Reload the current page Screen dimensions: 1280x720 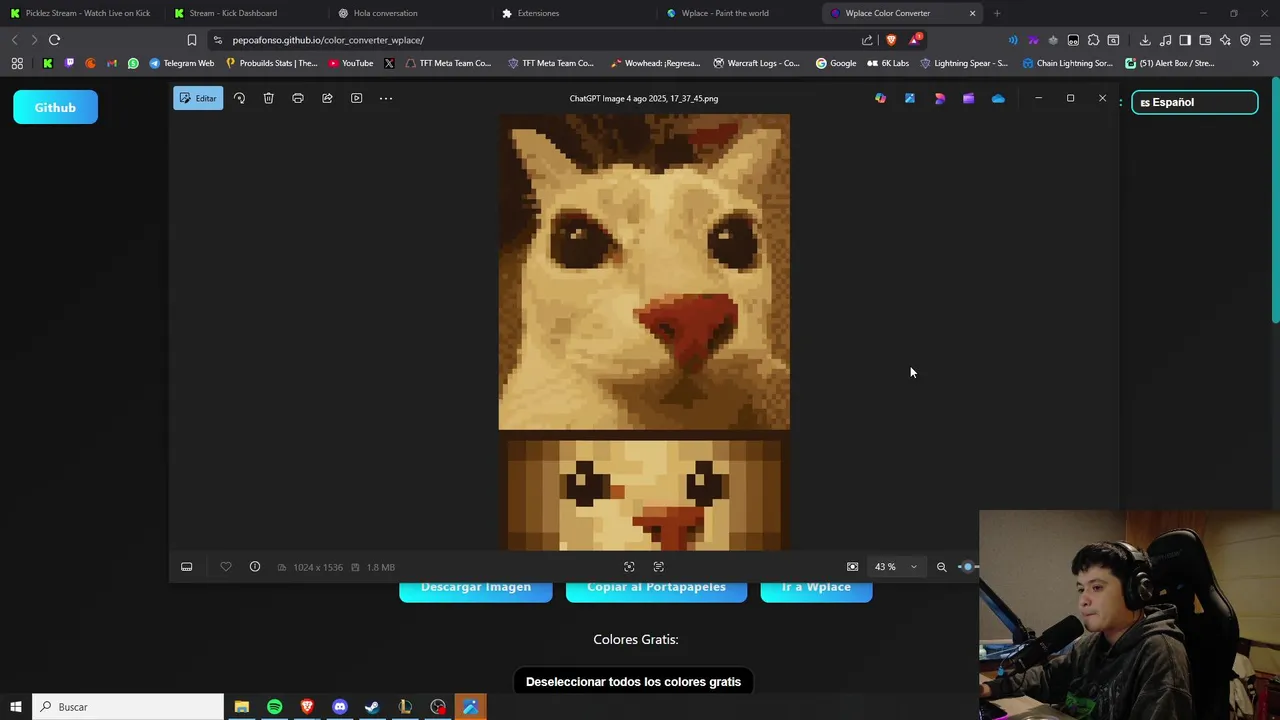point(54,40)
